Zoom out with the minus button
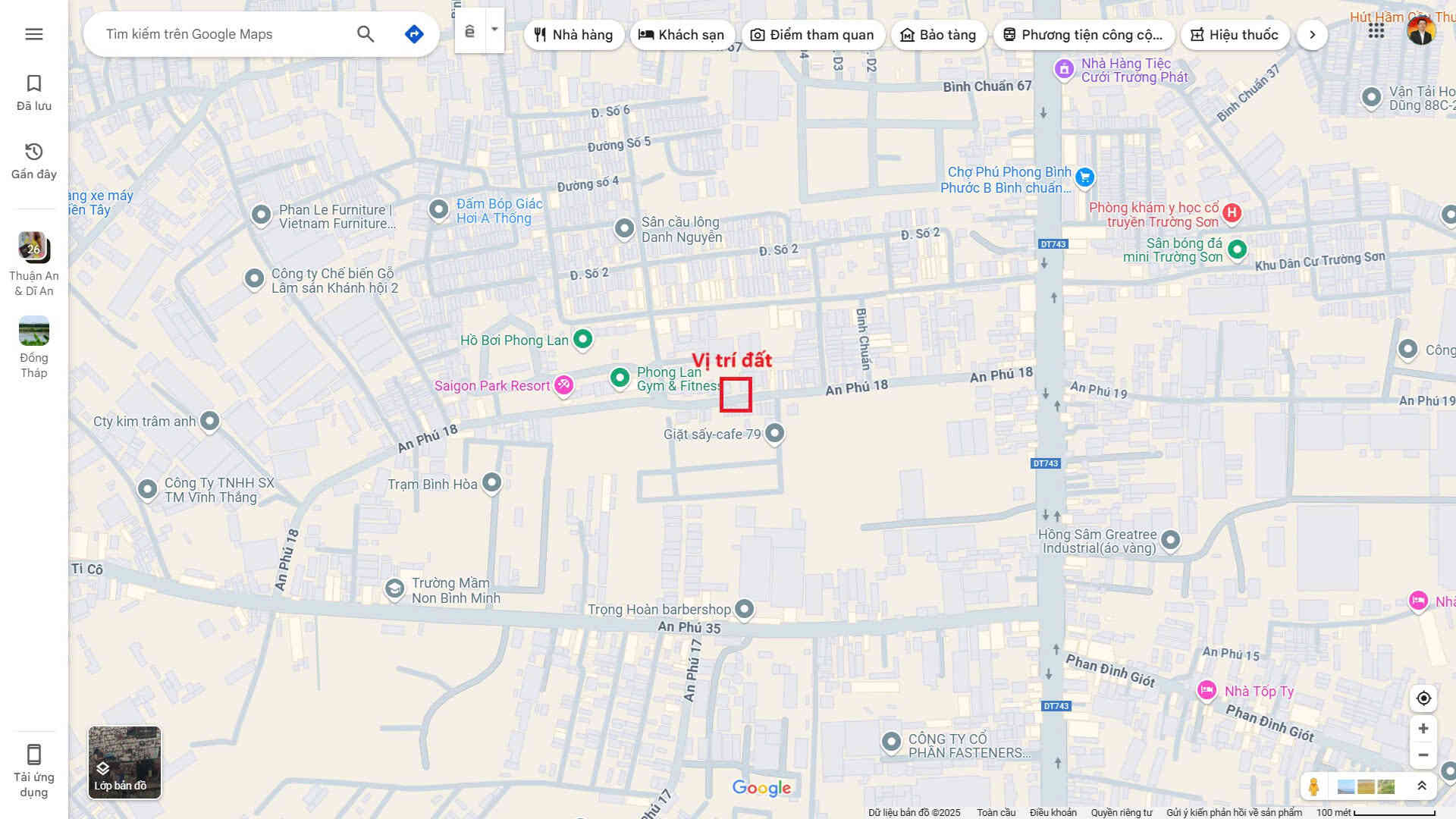 (1423, 755)
